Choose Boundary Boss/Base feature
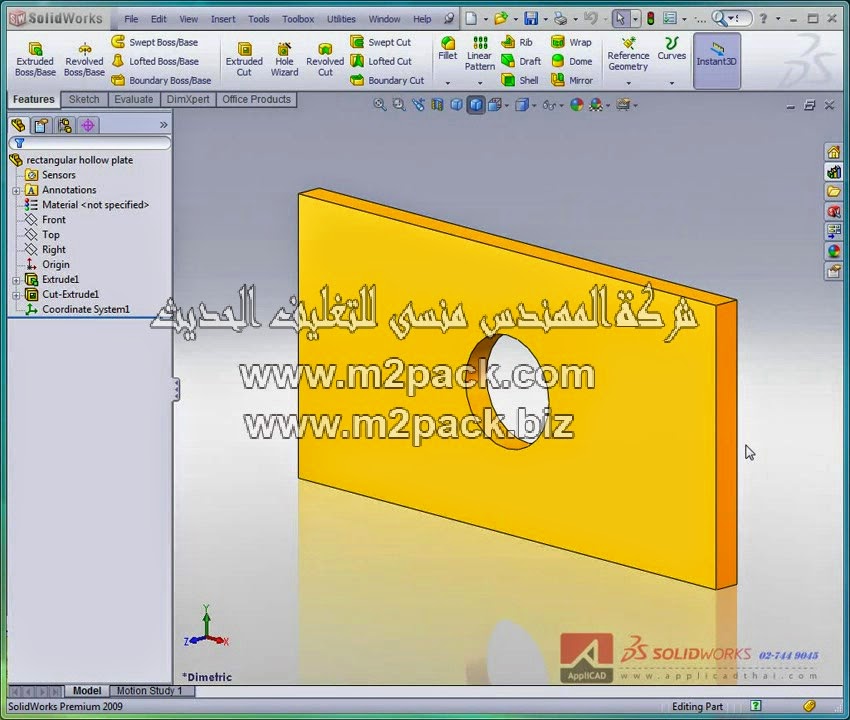Image resolution: width=850 pixels, height=720 pixels. (x=161, y=80)
